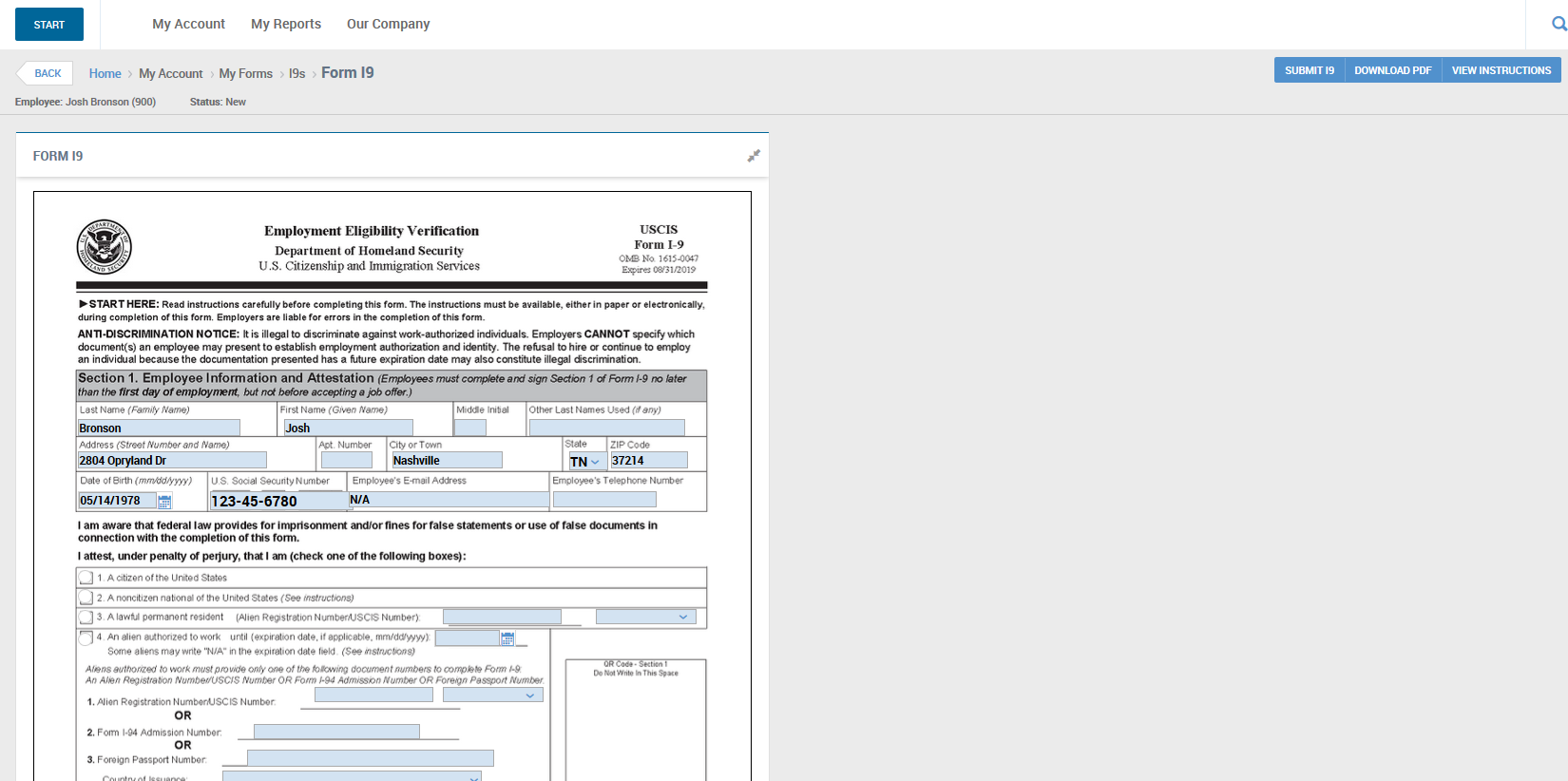Image resolution: width=1568 pixels, height=781 pixels.
Task: Click the Form I-94 Admission Number field
Action: pos(336,732)
